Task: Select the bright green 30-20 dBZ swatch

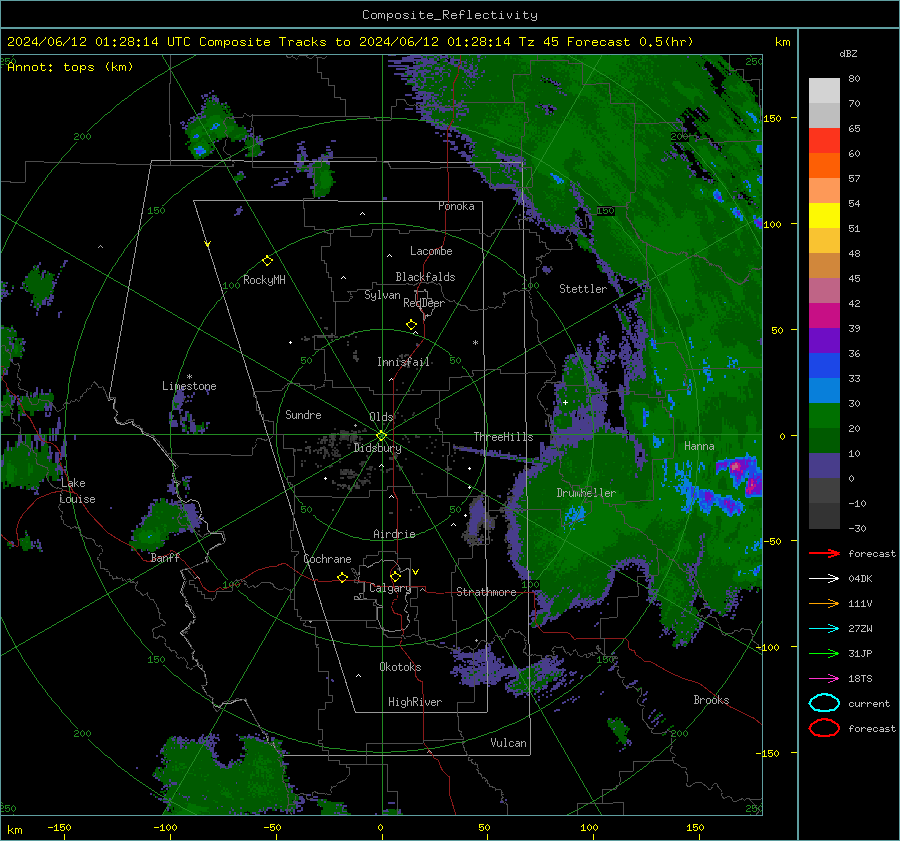Action: 824,416
